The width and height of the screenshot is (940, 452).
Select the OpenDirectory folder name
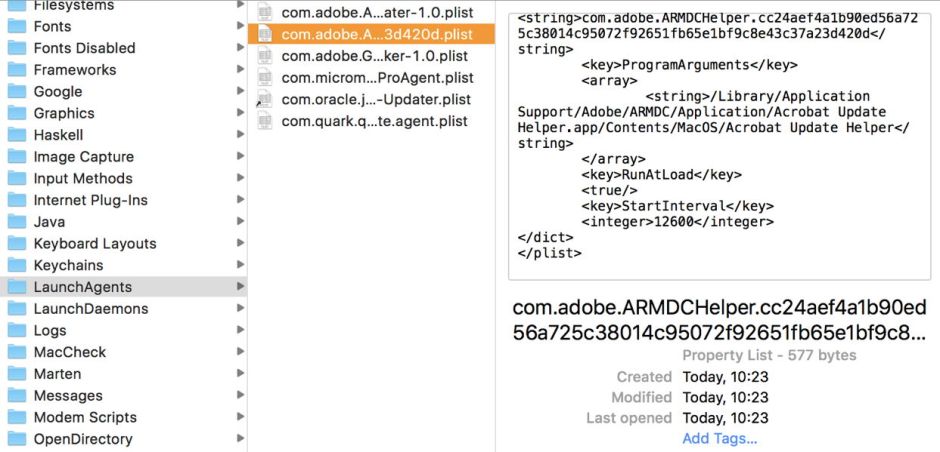pos(83,439)
